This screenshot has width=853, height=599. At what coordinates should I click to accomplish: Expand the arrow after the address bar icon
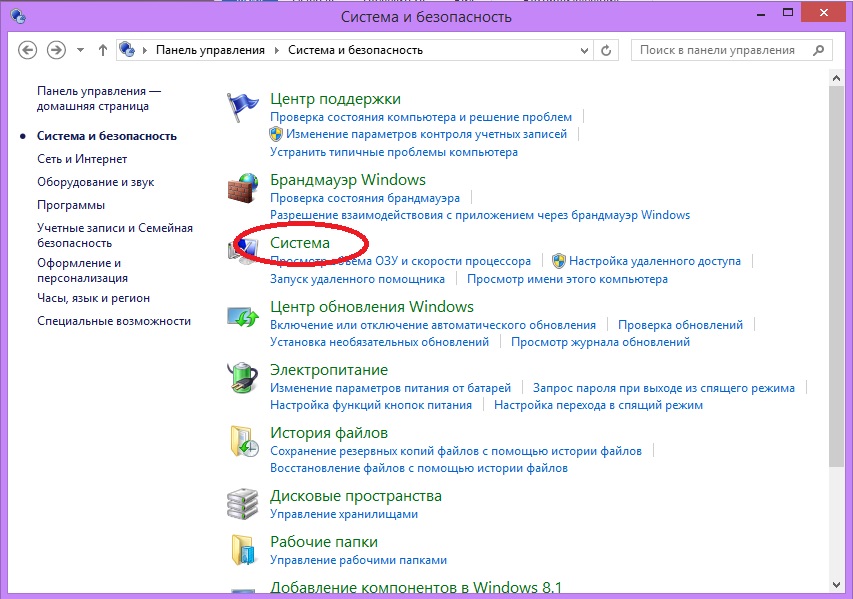point(145,51)
